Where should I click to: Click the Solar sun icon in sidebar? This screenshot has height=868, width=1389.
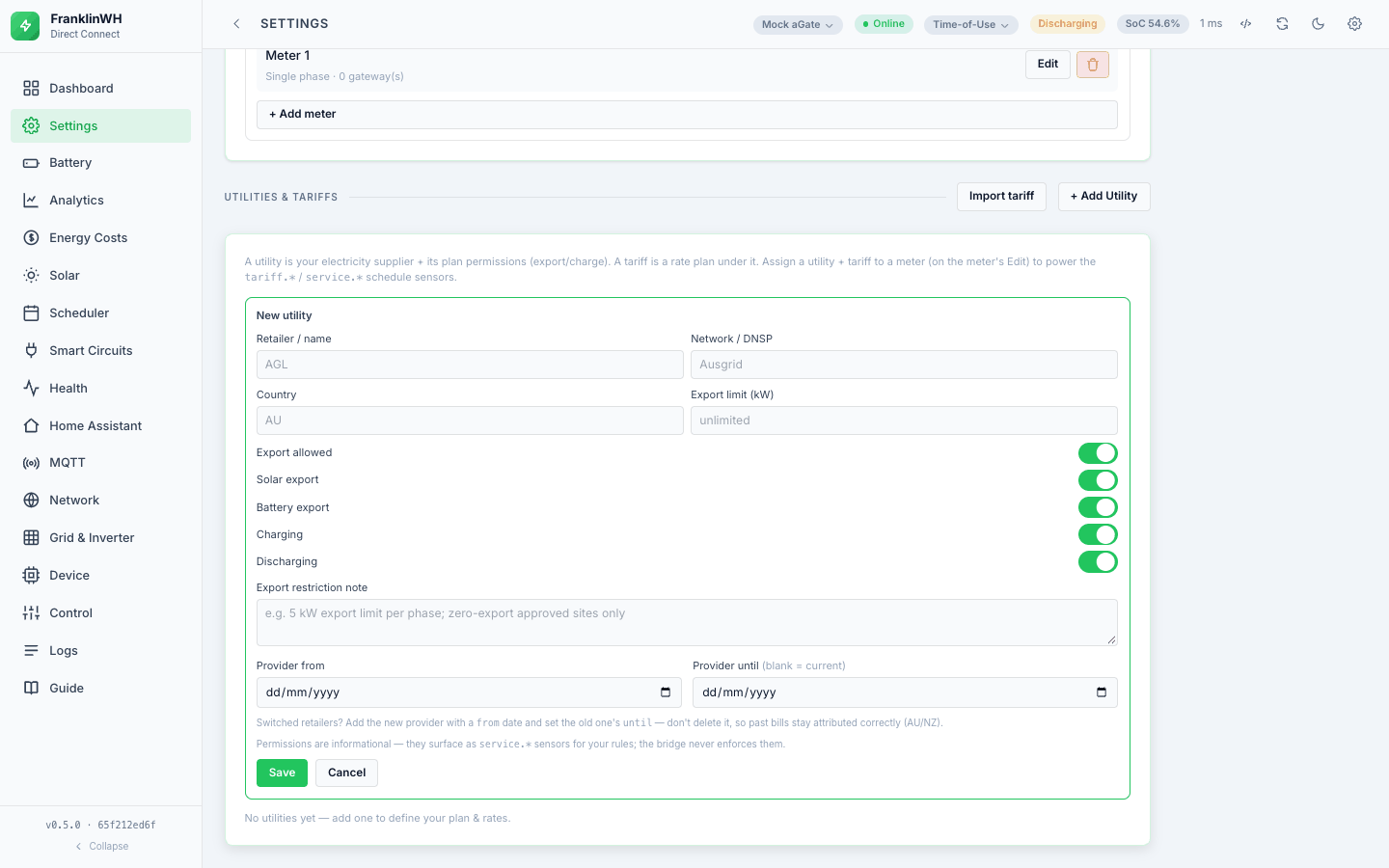coord(31,276)
